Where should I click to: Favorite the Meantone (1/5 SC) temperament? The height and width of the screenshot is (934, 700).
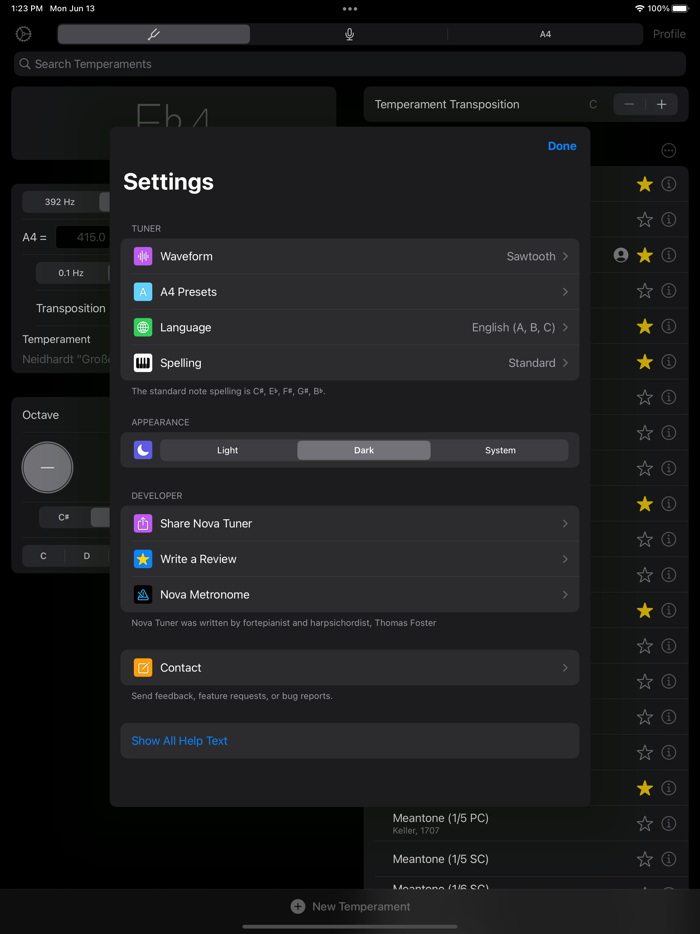pyautogui.click(x=644, y=858)
